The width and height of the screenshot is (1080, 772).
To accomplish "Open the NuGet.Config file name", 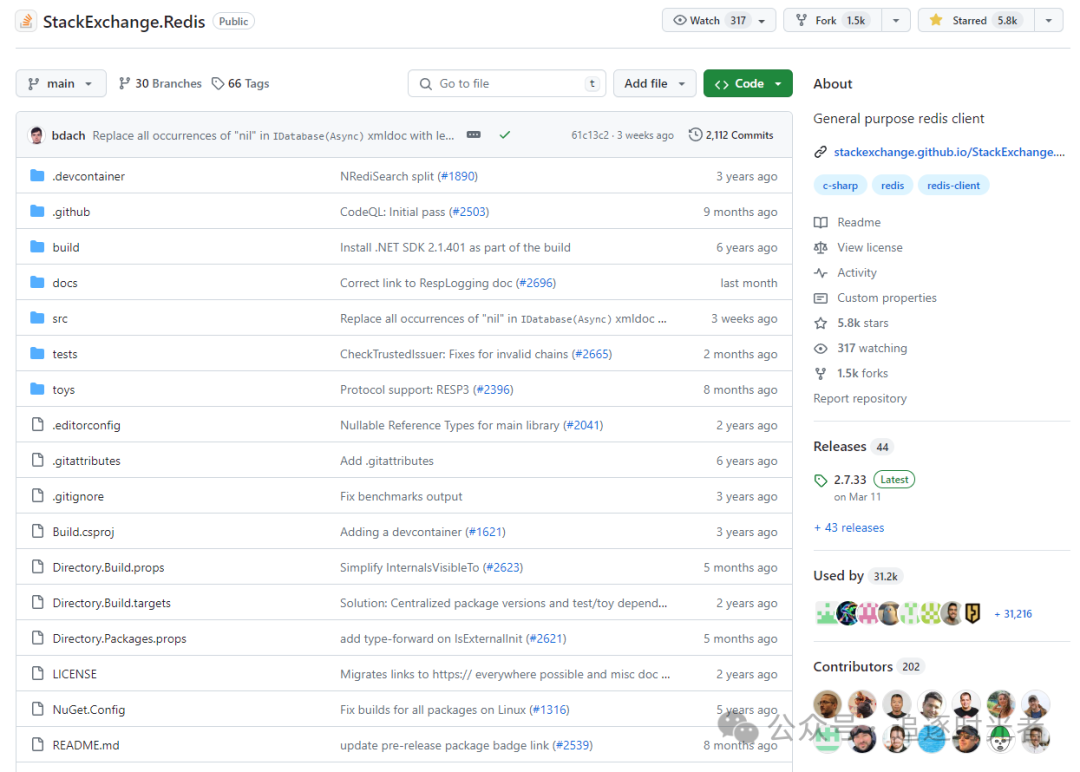I will 89,709.
